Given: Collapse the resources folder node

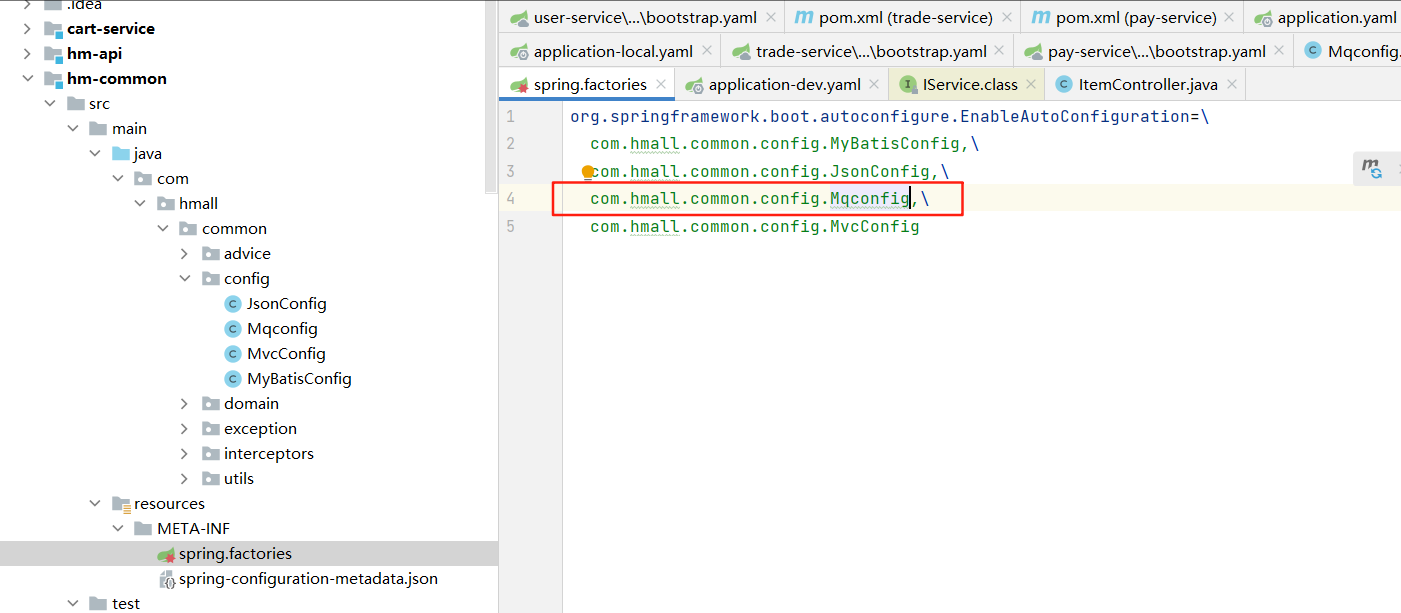Looking at the screenshot, I should pos(95,504).
